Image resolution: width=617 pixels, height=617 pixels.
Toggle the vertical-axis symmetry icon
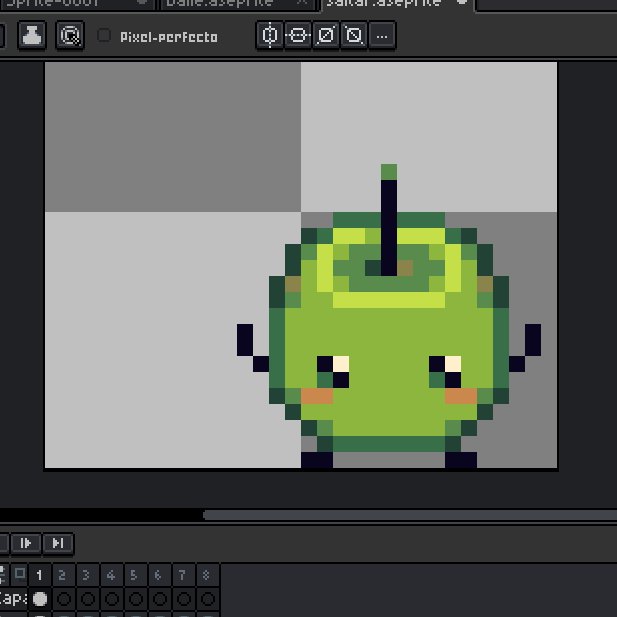[x=270, y=35]
